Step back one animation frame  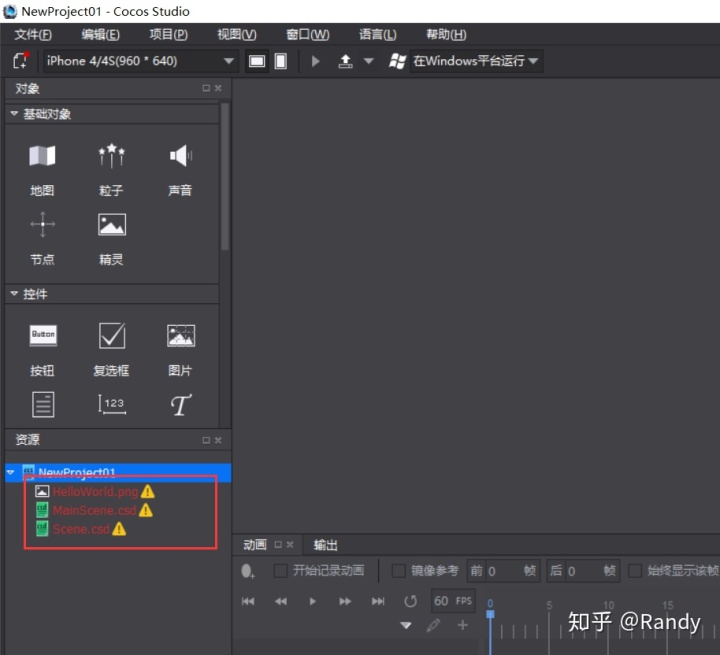coord(281,601)
